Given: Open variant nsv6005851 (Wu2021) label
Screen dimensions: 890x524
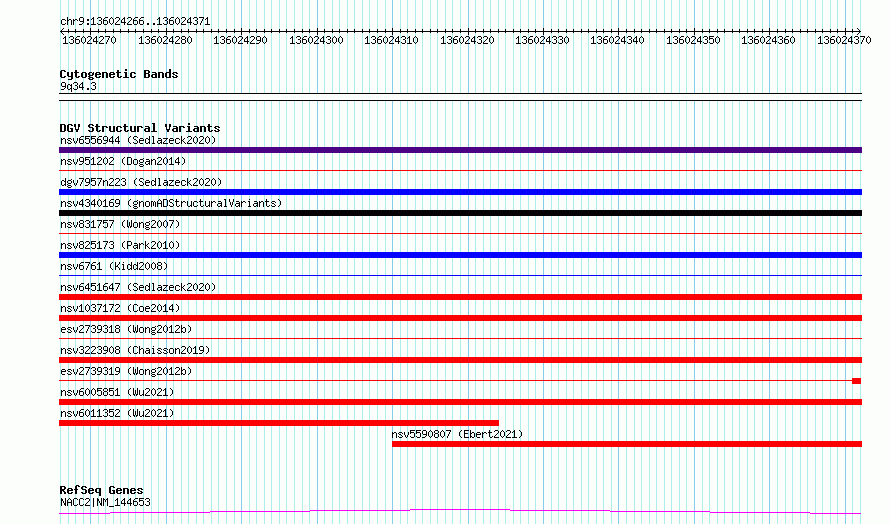Looking at the screenshot, I should [x=117, y=392].
